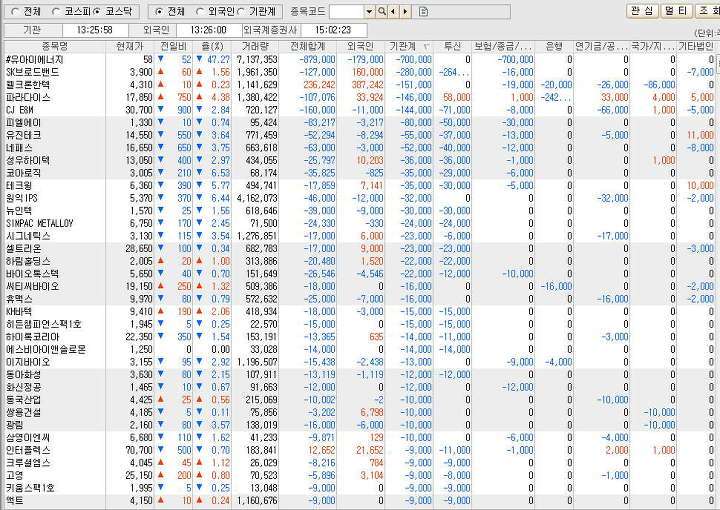Screen dimensions: 720x510
Task: Select the KH바텍 stock row
Action: (360, 312)
